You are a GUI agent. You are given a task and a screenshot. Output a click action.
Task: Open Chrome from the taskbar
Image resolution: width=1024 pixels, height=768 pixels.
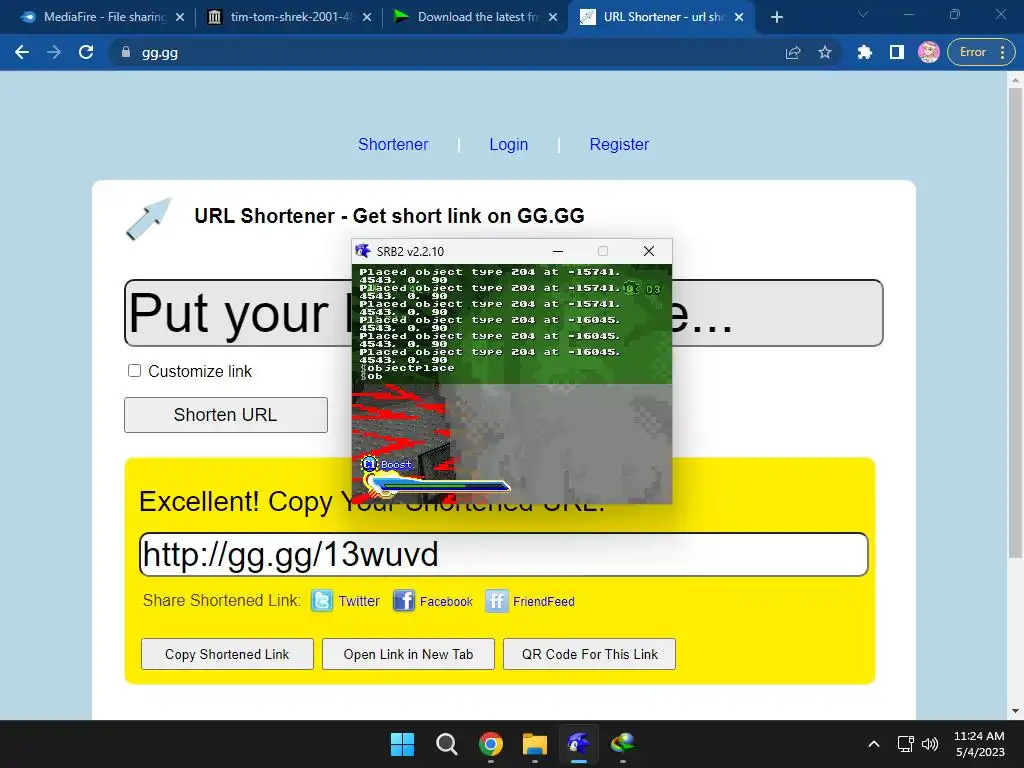point(490,744)
